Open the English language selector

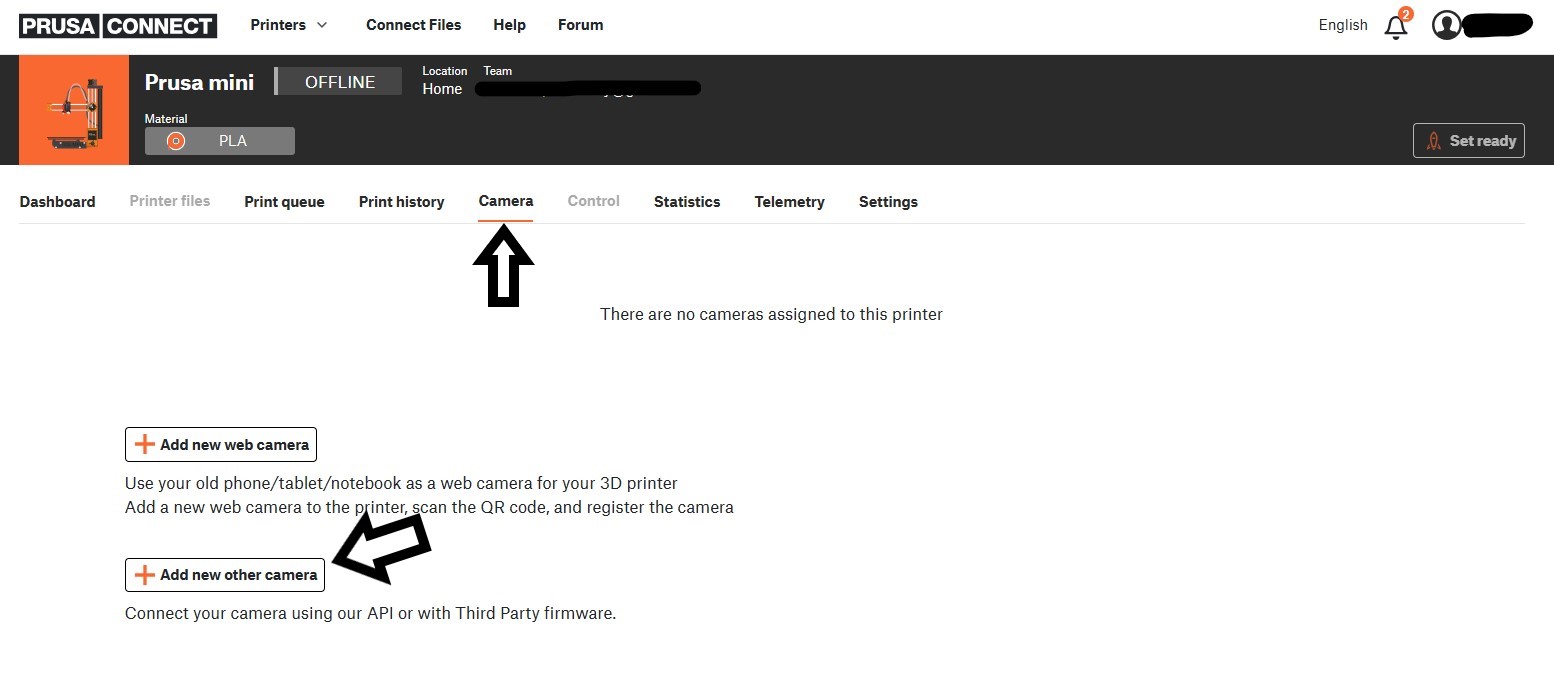[x=1342, y=25]
